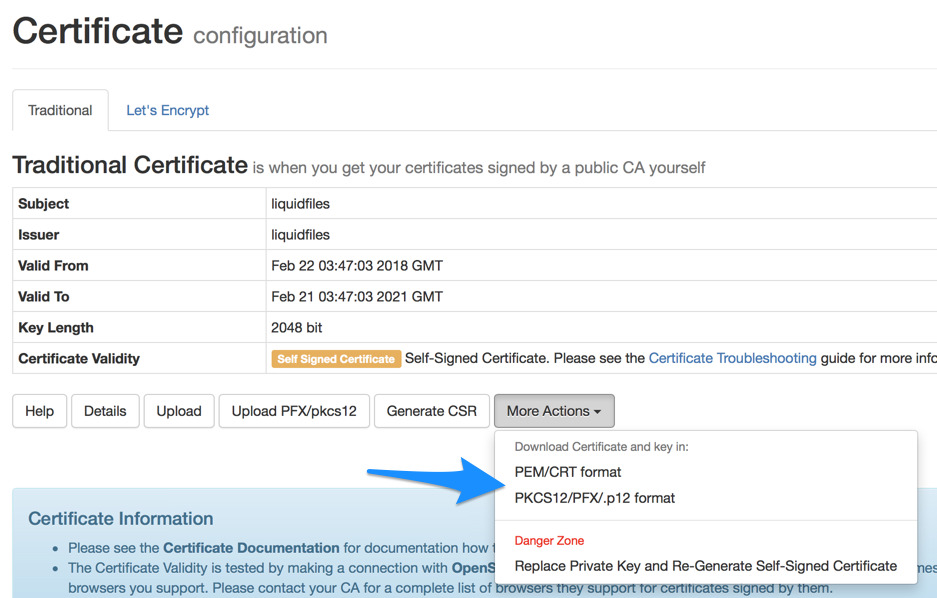Download certificate in PKCS12/PFX/.p12 format
Screen dimensions: 937x598
coord(594,497)
